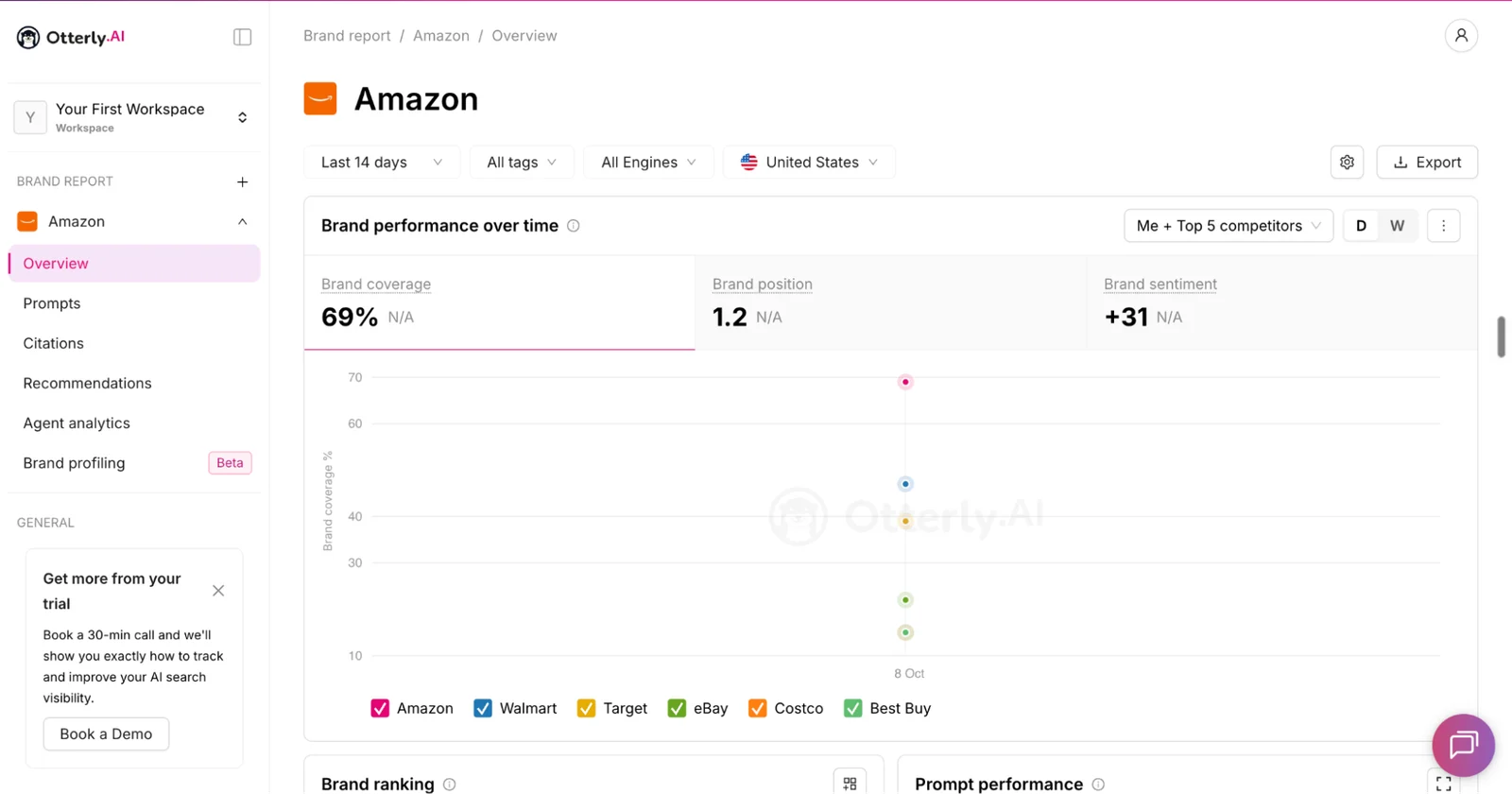Change the United States country selector
The height and width of the screenshot is (794, 1512).
pos(809,163)
